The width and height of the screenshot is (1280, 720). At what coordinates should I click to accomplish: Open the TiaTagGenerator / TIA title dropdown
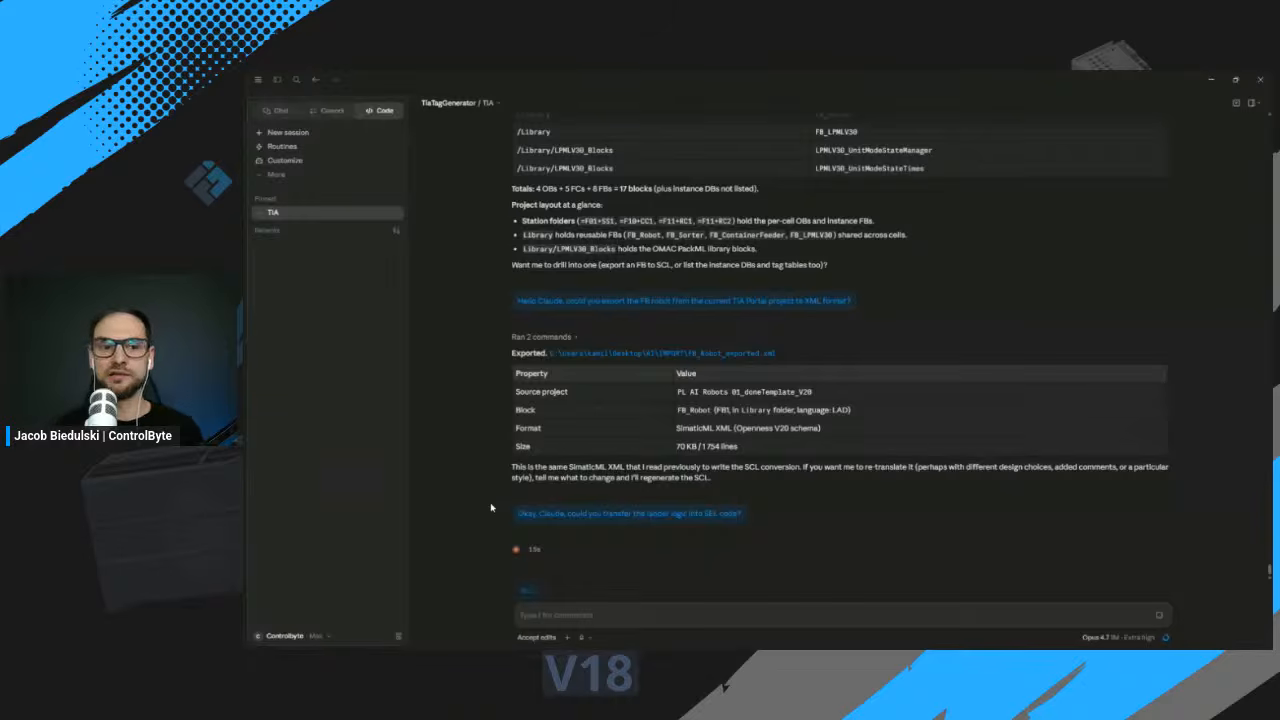[461, 103]
